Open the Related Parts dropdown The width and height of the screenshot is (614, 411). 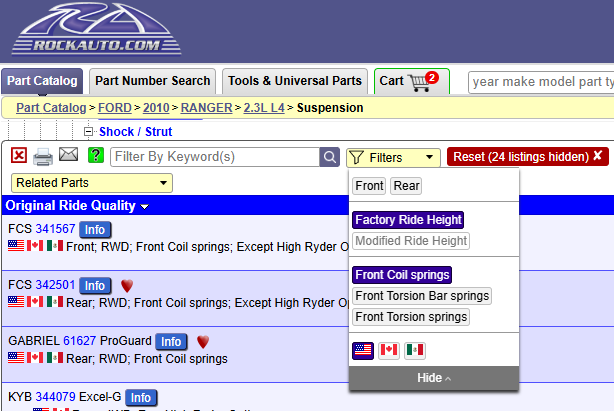pyautogui.click(x=92, y=183)
